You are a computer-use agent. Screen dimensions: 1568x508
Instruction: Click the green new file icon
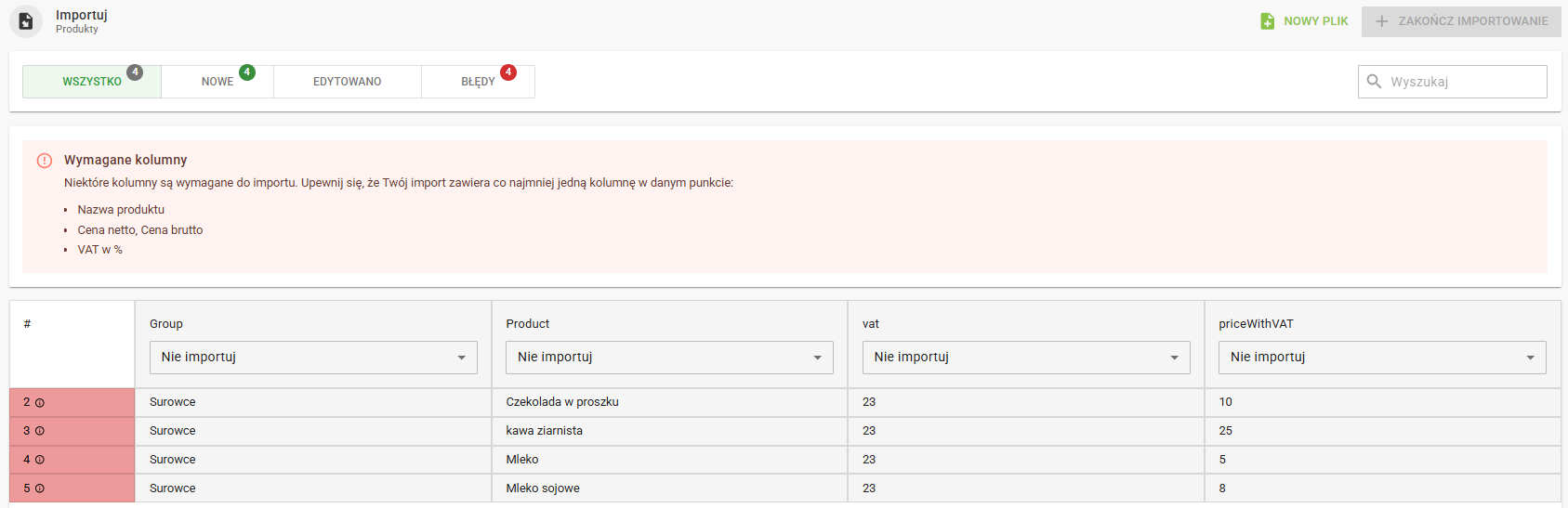pos(1267,21)
